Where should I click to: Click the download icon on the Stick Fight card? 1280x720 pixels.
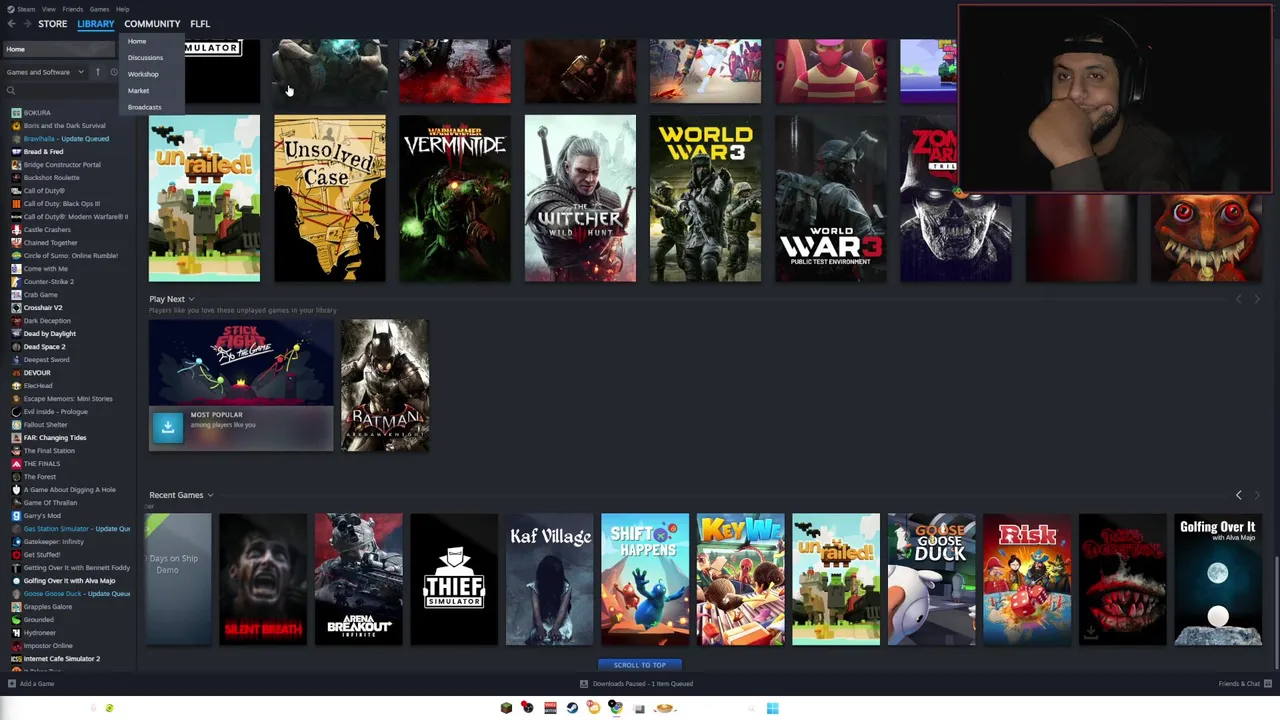click(167, 426)
